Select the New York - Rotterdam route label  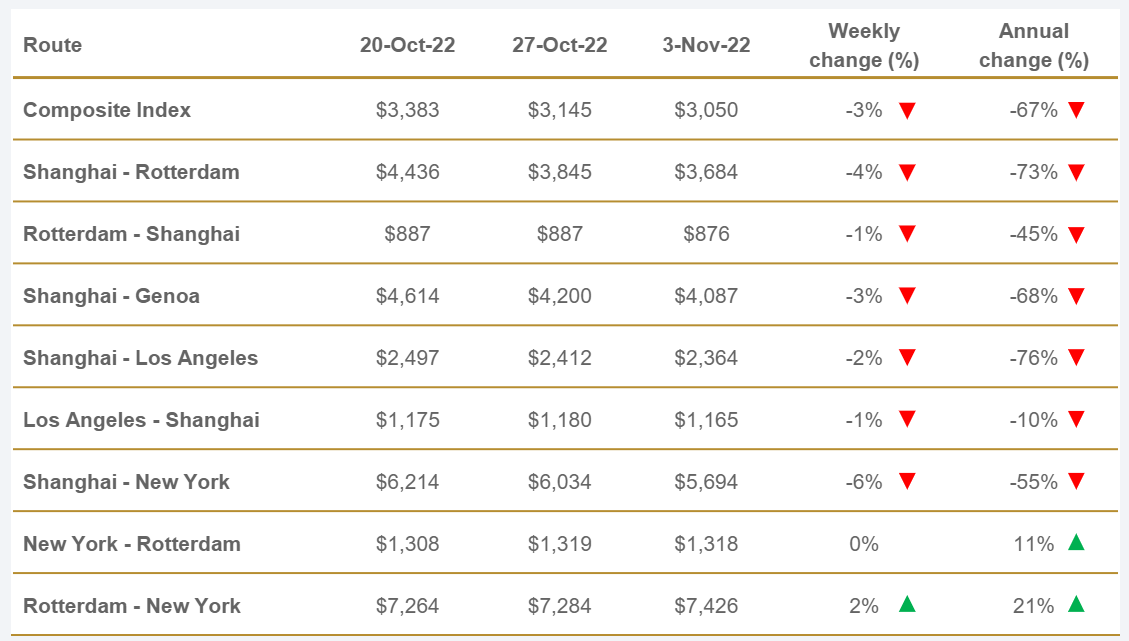132,544
